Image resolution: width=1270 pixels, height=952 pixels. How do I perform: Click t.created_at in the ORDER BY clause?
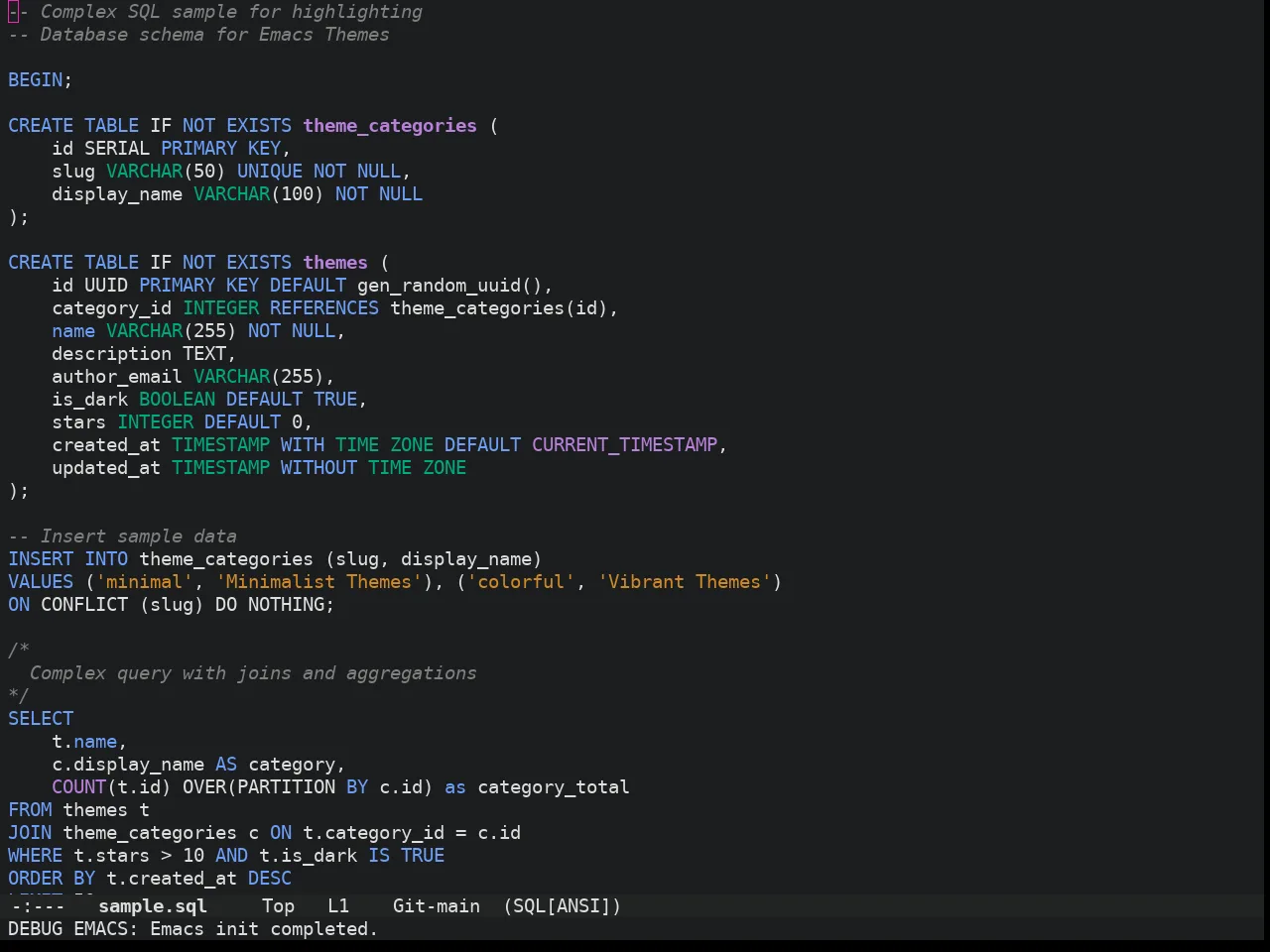[x=172, y=878]
